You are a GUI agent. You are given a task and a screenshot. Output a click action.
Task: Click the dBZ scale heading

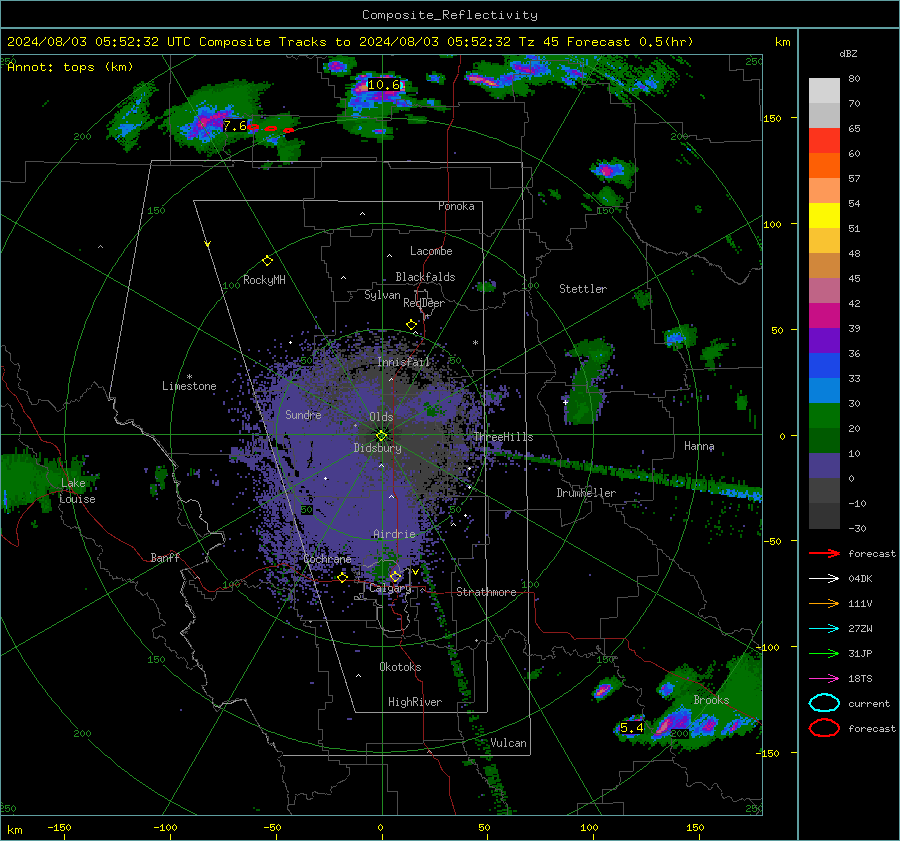[848, 54]
